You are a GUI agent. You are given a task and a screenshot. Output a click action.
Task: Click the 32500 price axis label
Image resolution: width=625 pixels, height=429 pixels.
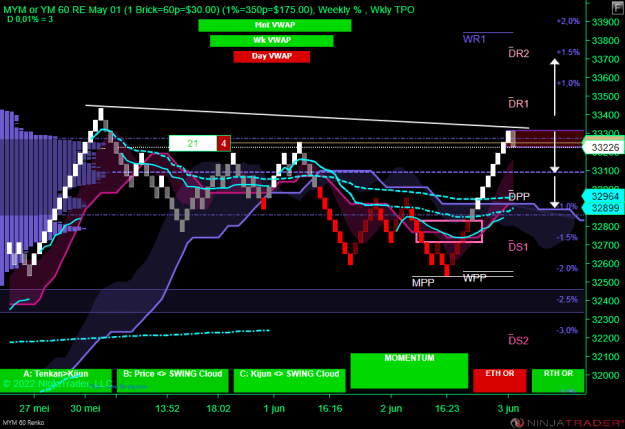pyautogui.click(x=605, y=282)
